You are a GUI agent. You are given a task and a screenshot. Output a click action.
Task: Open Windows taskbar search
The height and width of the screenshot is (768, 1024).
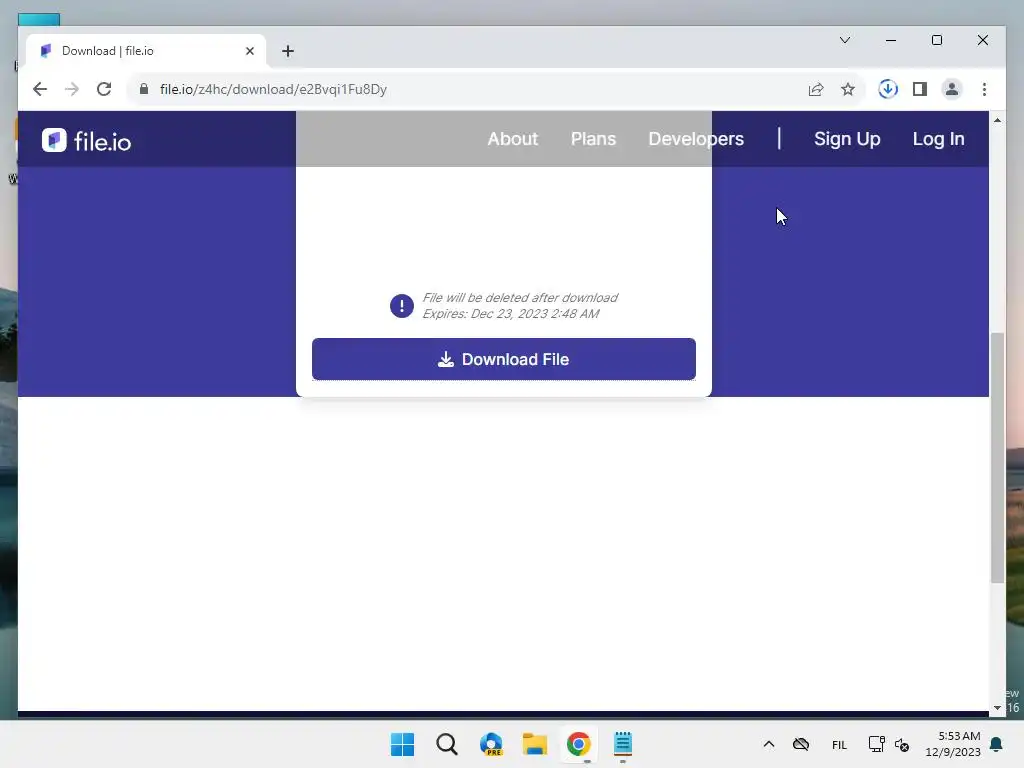pyautogui.click(x=447, y=744)
